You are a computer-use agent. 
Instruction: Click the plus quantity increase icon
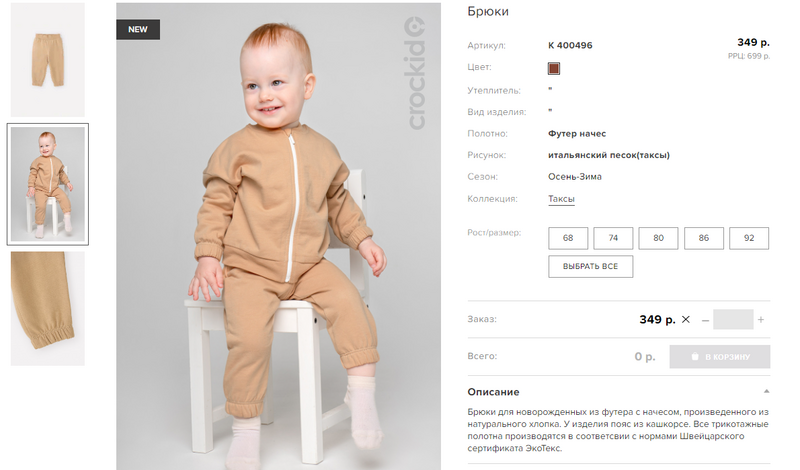(x=760, y=320)
